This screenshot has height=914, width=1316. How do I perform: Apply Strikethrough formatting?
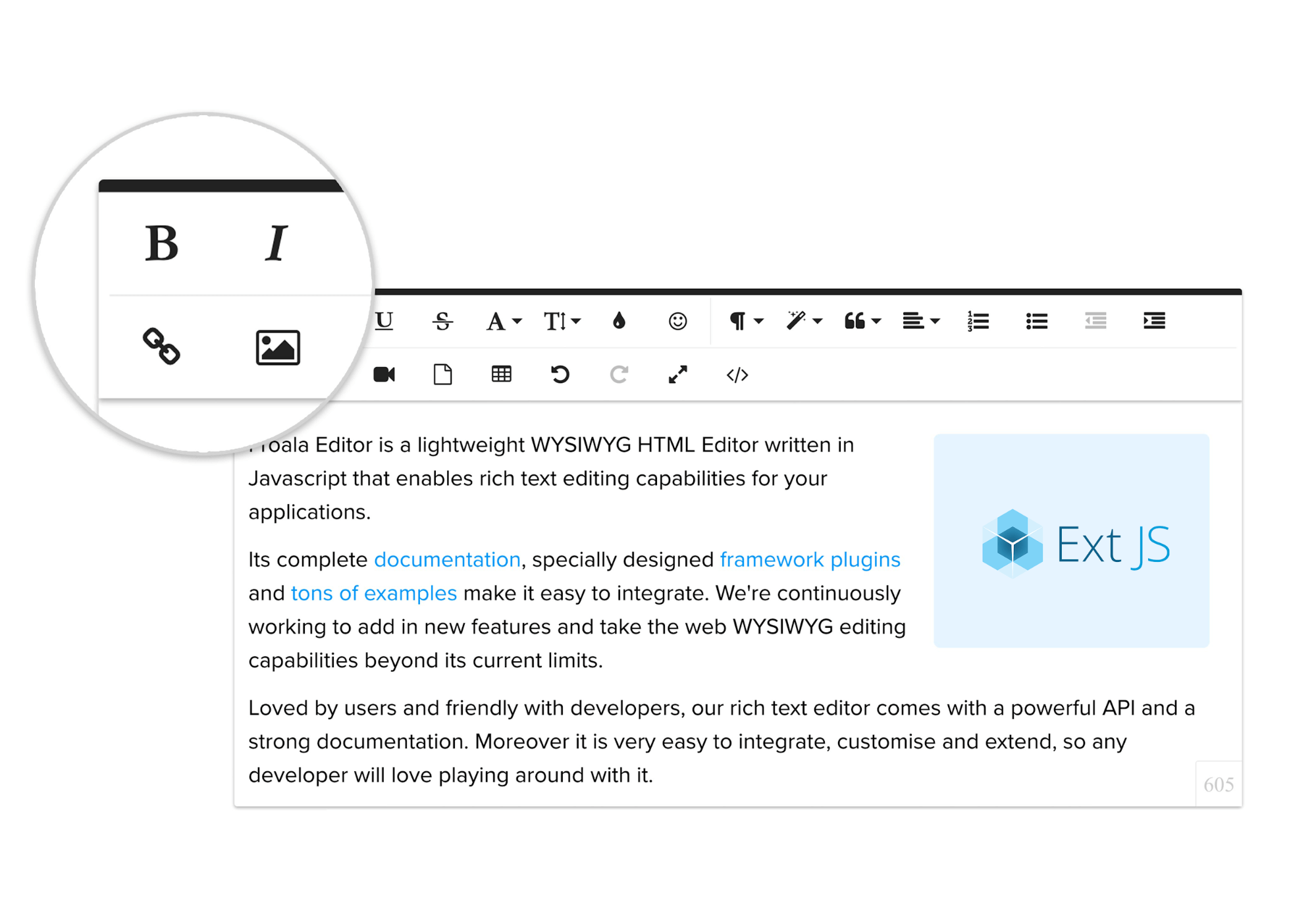pyautogui.click(x=442, y=321)
